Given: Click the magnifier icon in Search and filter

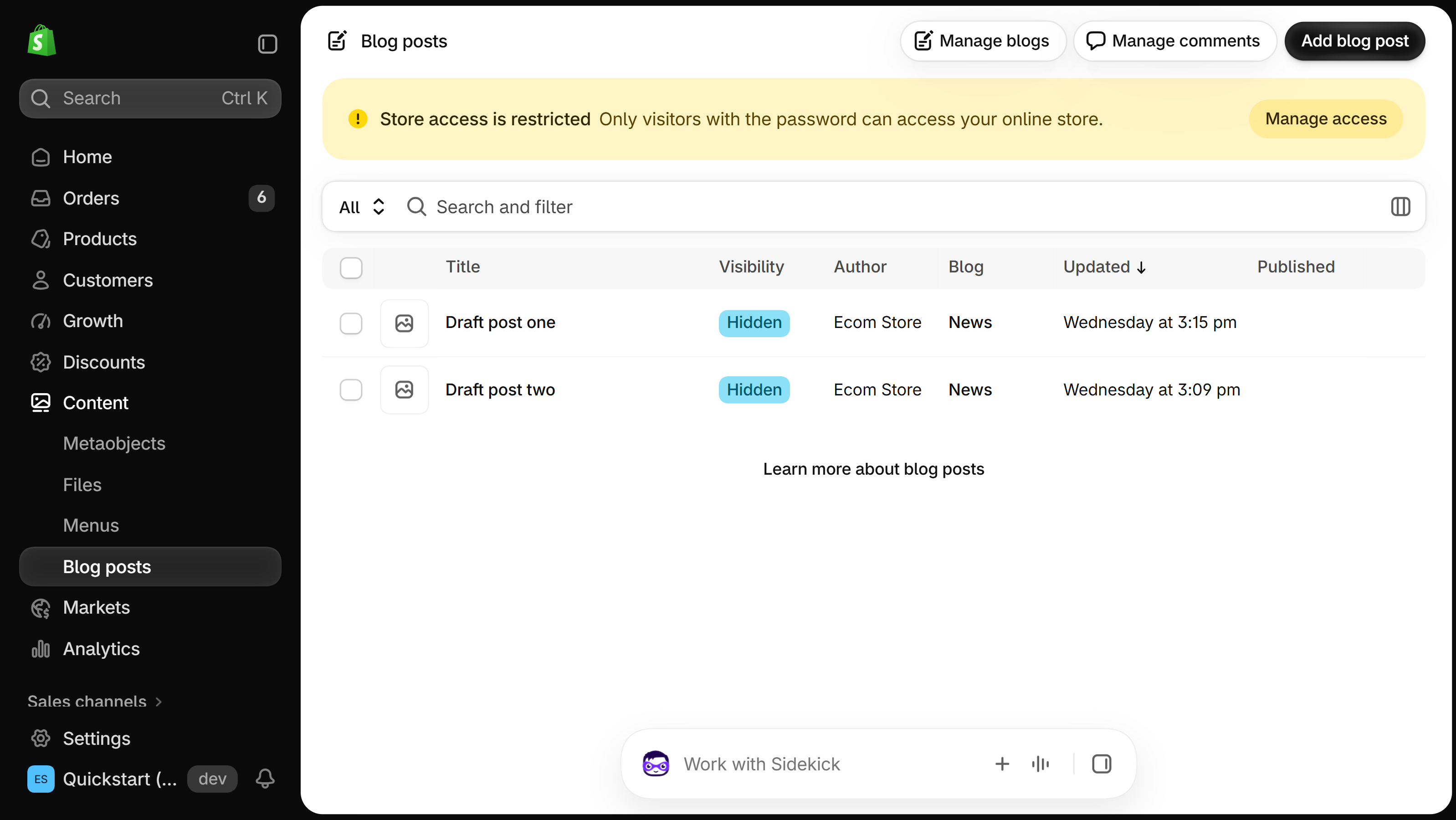Looking at the screenshot, I should (416, 207).
